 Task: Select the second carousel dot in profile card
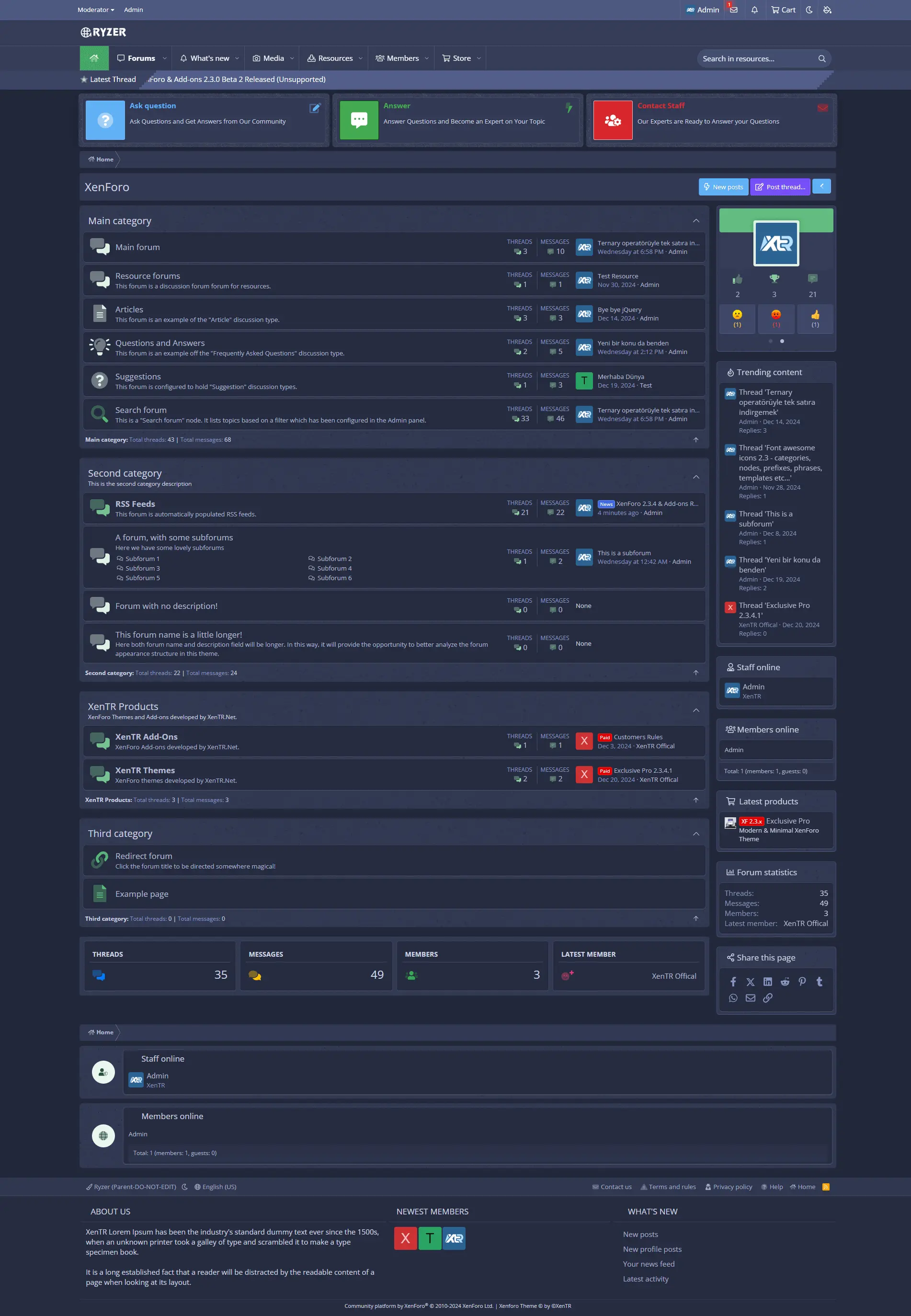781,341
